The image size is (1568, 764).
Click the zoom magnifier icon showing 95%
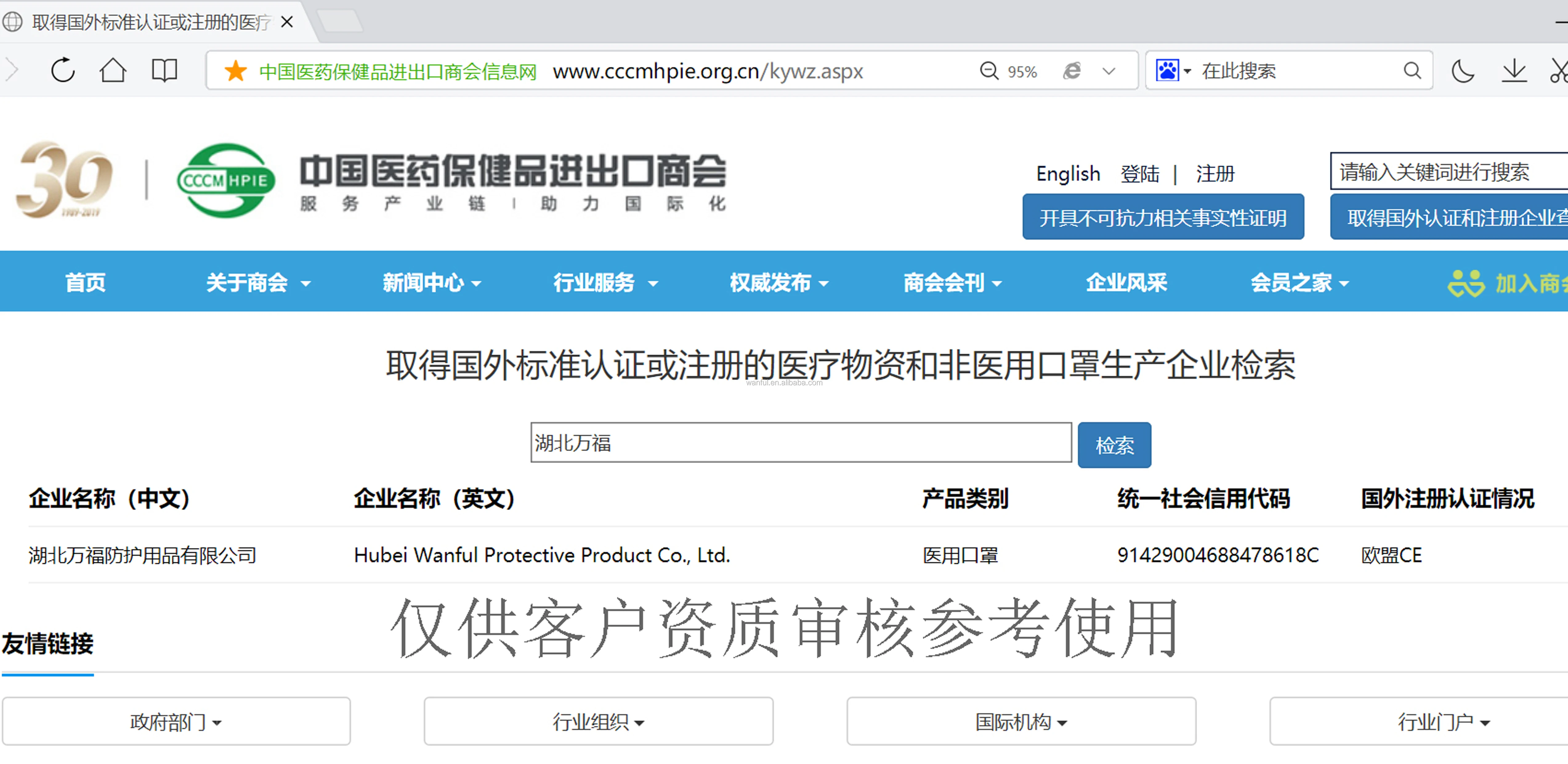coord(989,71)
